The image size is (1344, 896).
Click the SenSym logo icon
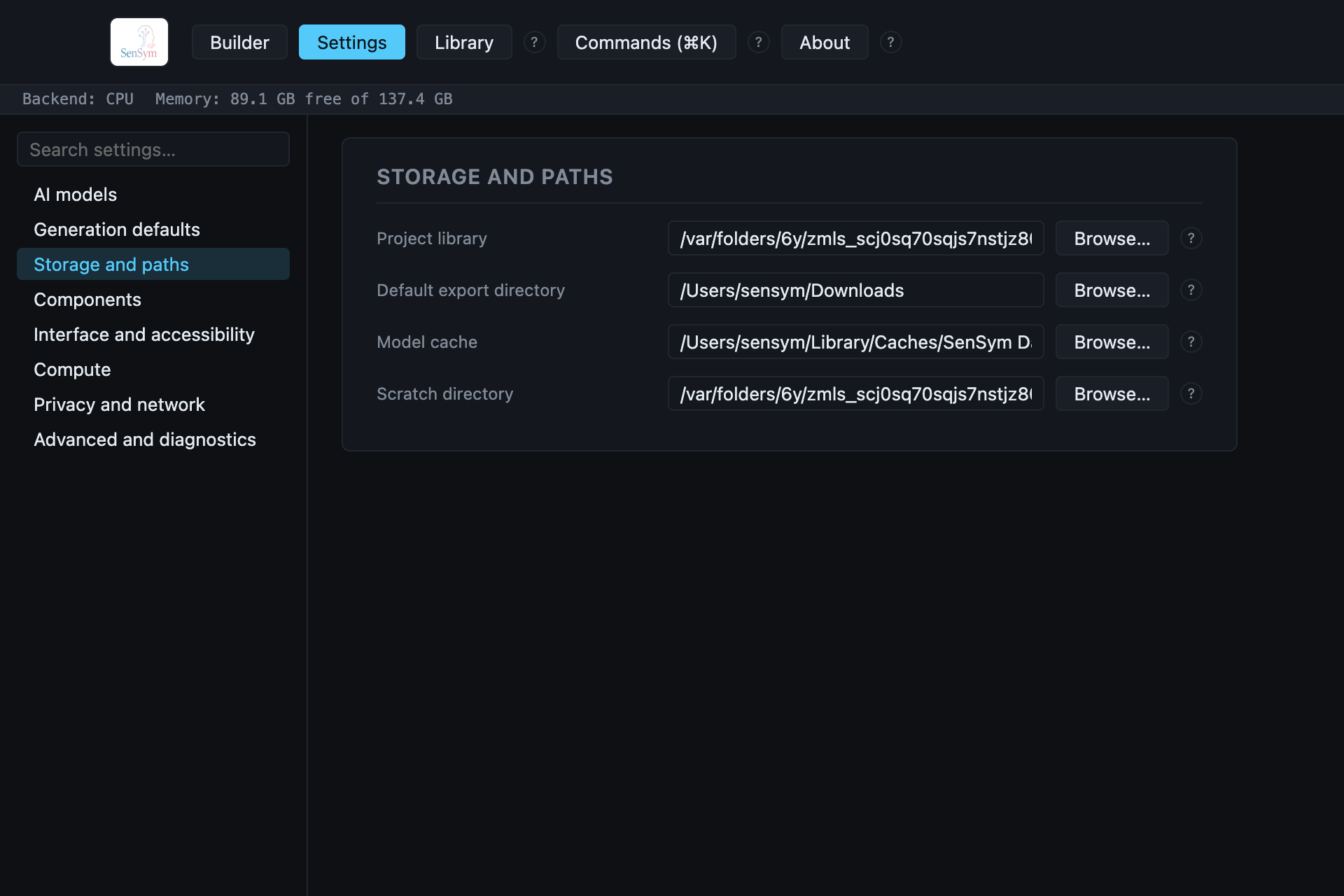(x=139, y=42)
